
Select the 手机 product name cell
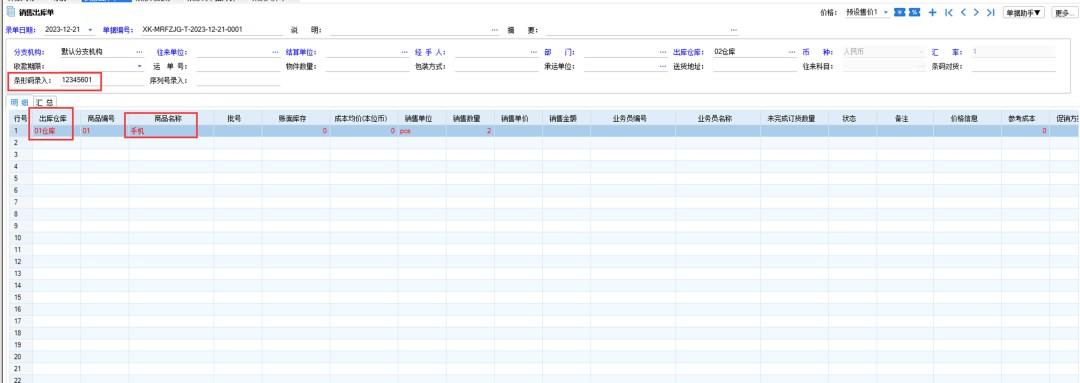pos(171,130)
